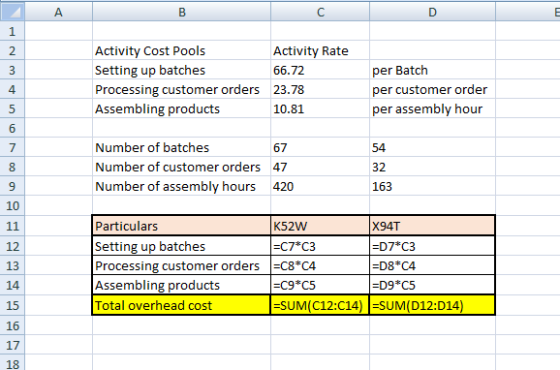
Task: Click cell 'per Batch'
Action: point(432,70)
